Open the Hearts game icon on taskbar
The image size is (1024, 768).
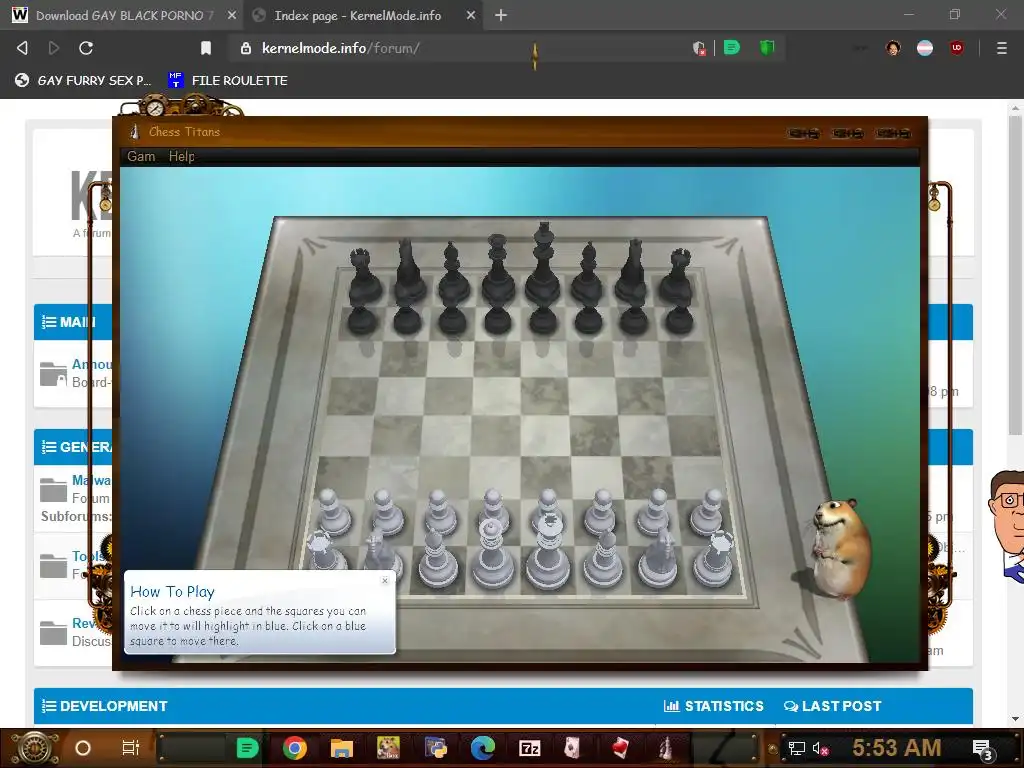620,748
